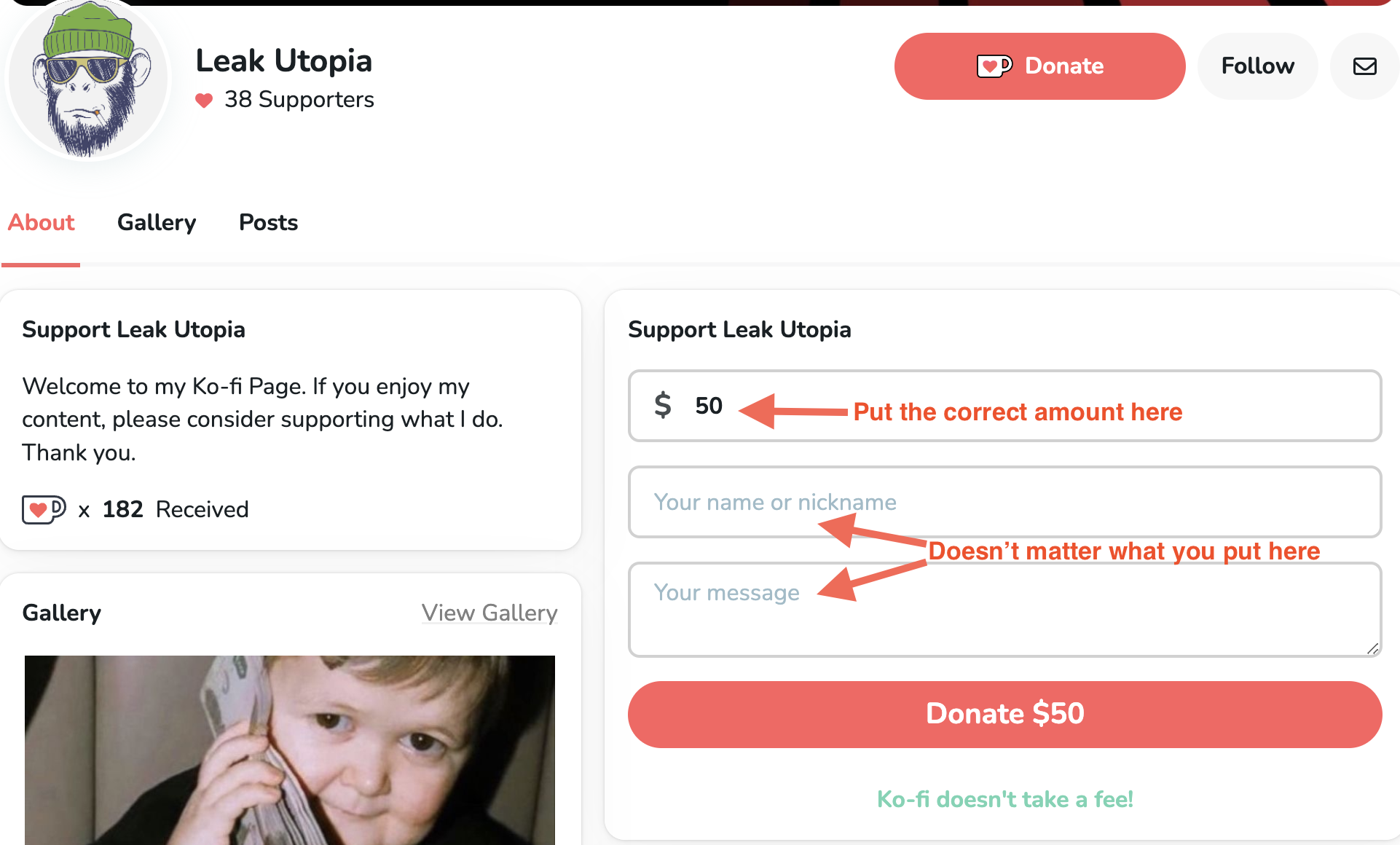Screen dimensions: 1400x845
Task: Follow Leak Utopia
Action: [x=1257, y=66]
